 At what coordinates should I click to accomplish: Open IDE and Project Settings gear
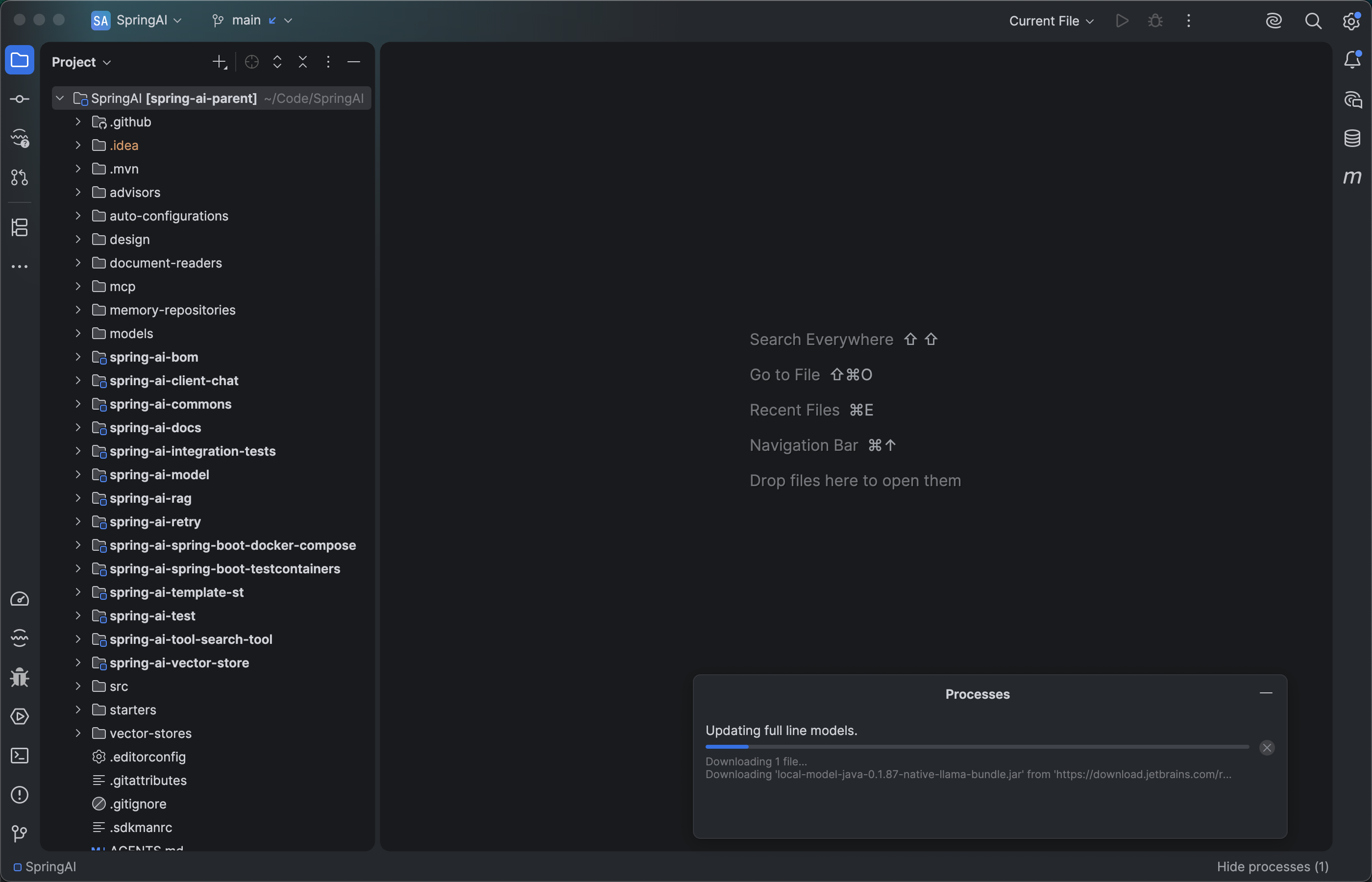1351,21
